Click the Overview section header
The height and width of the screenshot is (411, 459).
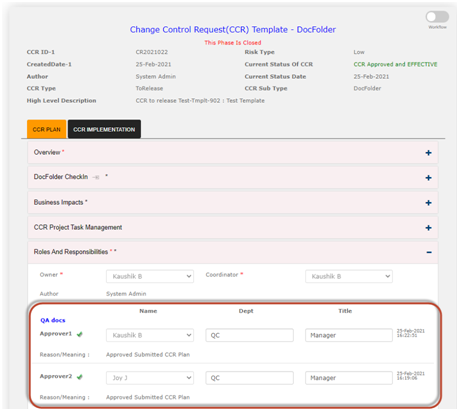(x=233, y=153)
